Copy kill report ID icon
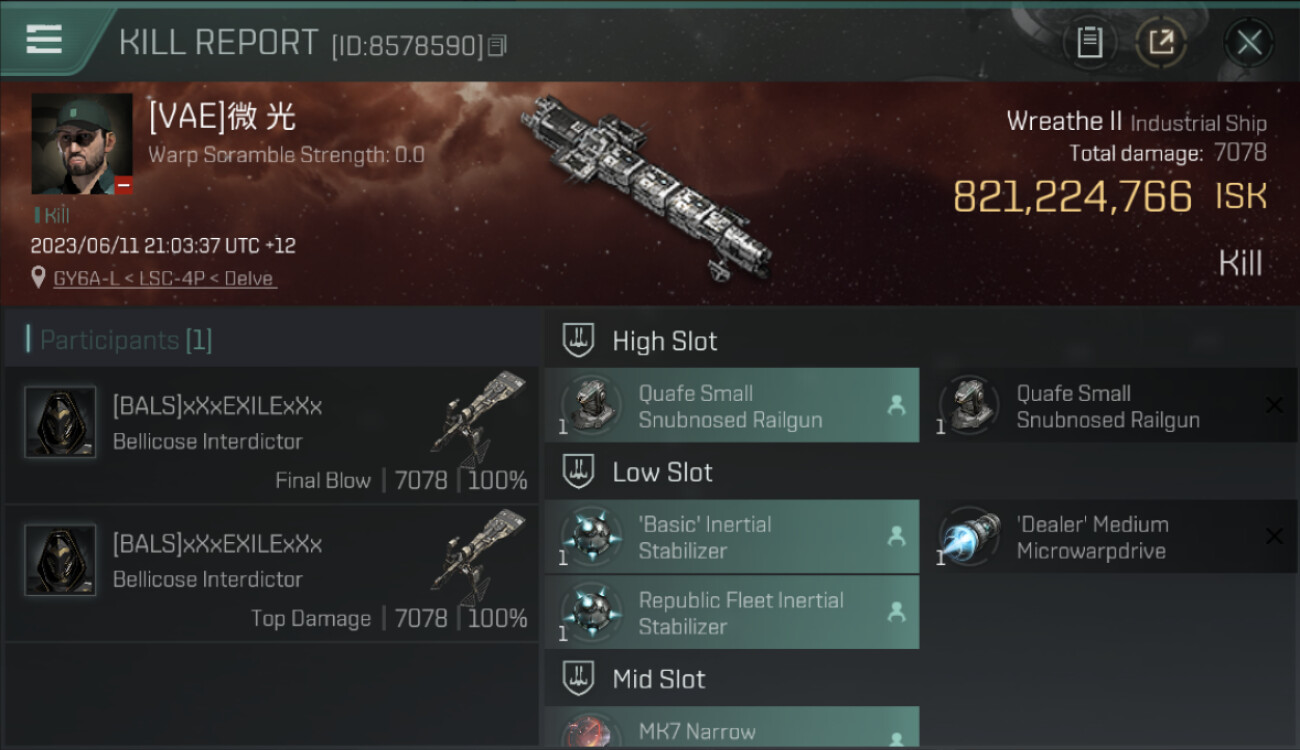1300x750 pixels. click(x=497, y=45)
